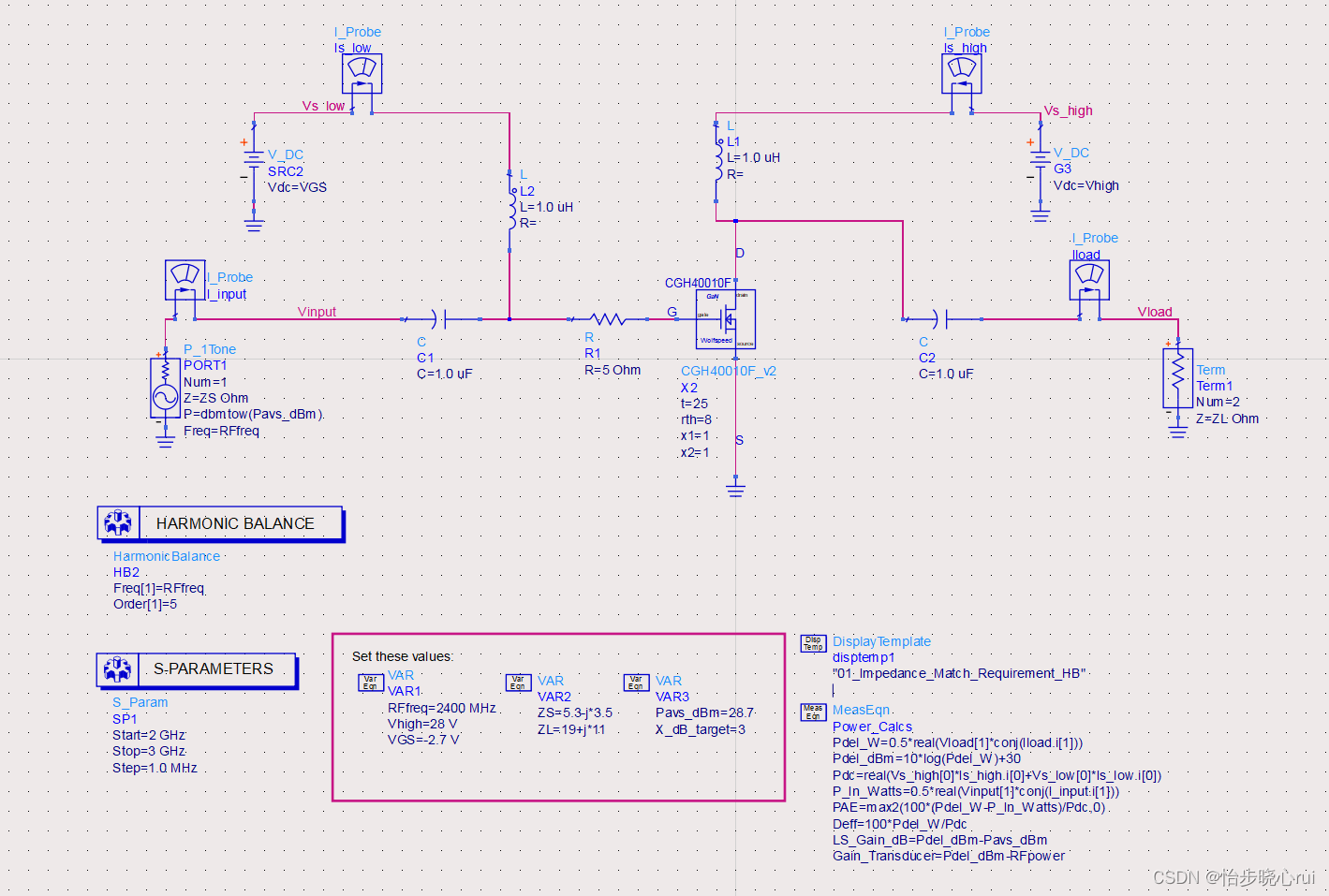Select the DisplayTemplate Disp Temp icon
The image size is (1329, 896).
[813, 643]
